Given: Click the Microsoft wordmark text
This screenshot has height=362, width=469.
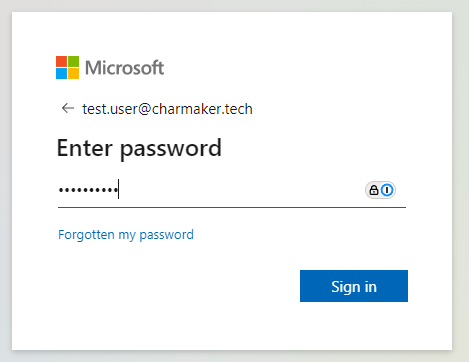Looking at the screenshot, I should [124, 68].
